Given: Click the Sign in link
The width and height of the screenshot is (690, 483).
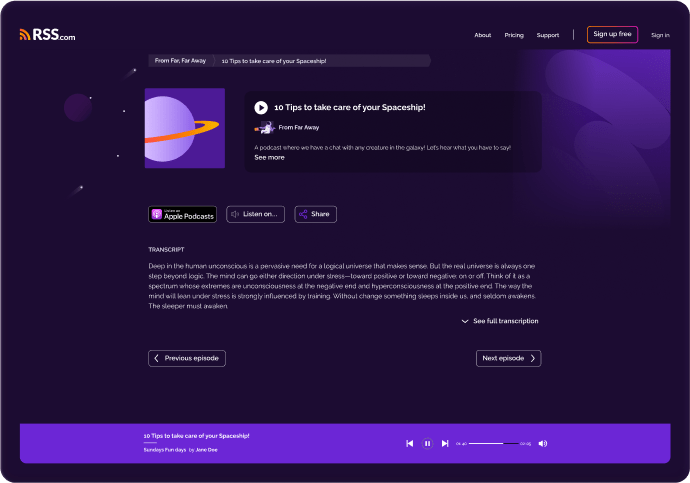Looking at the screenshot, I should 660,35.
